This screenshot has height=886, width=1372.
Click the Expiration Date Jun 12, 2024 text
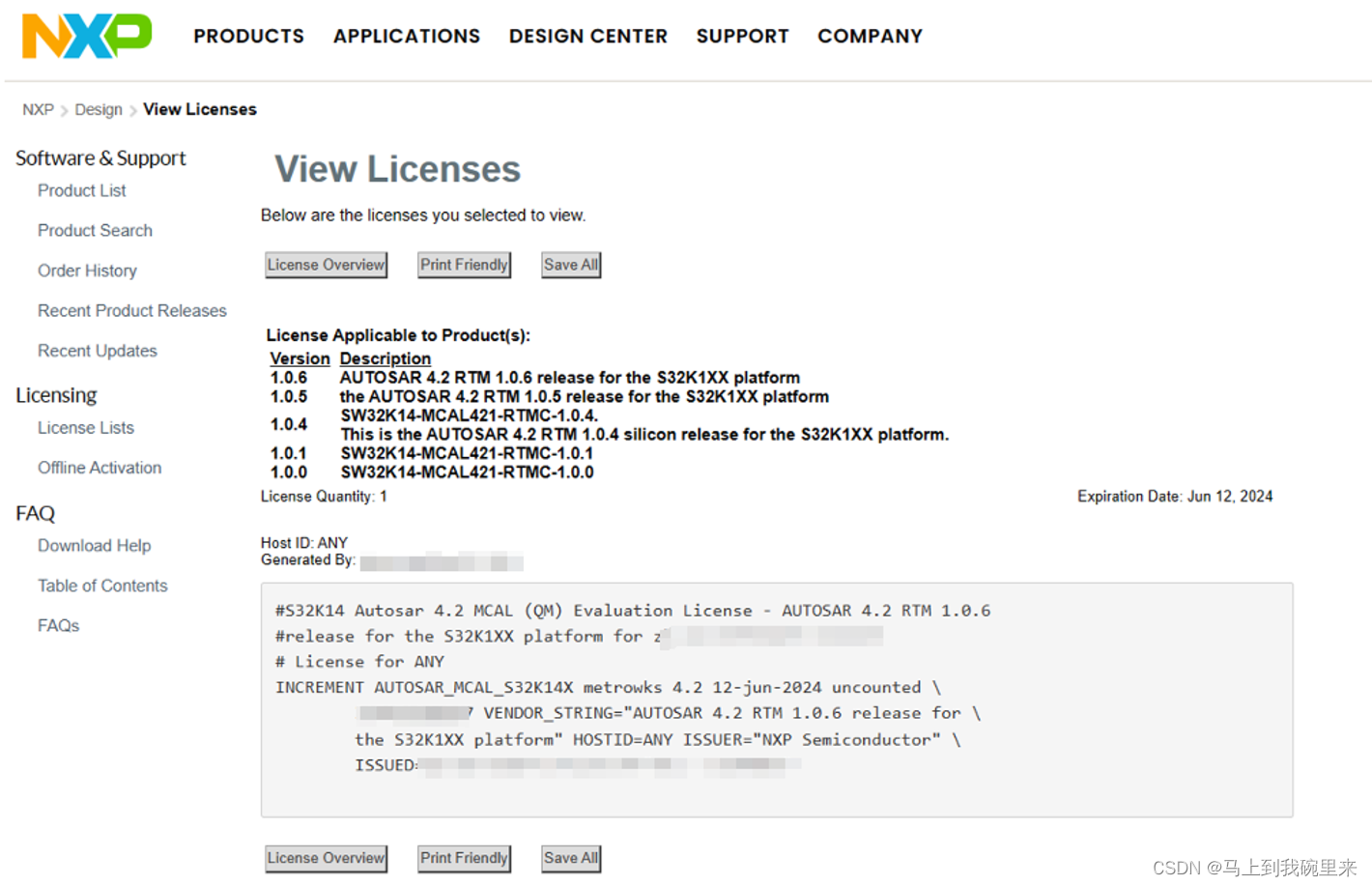(1175, 497)
